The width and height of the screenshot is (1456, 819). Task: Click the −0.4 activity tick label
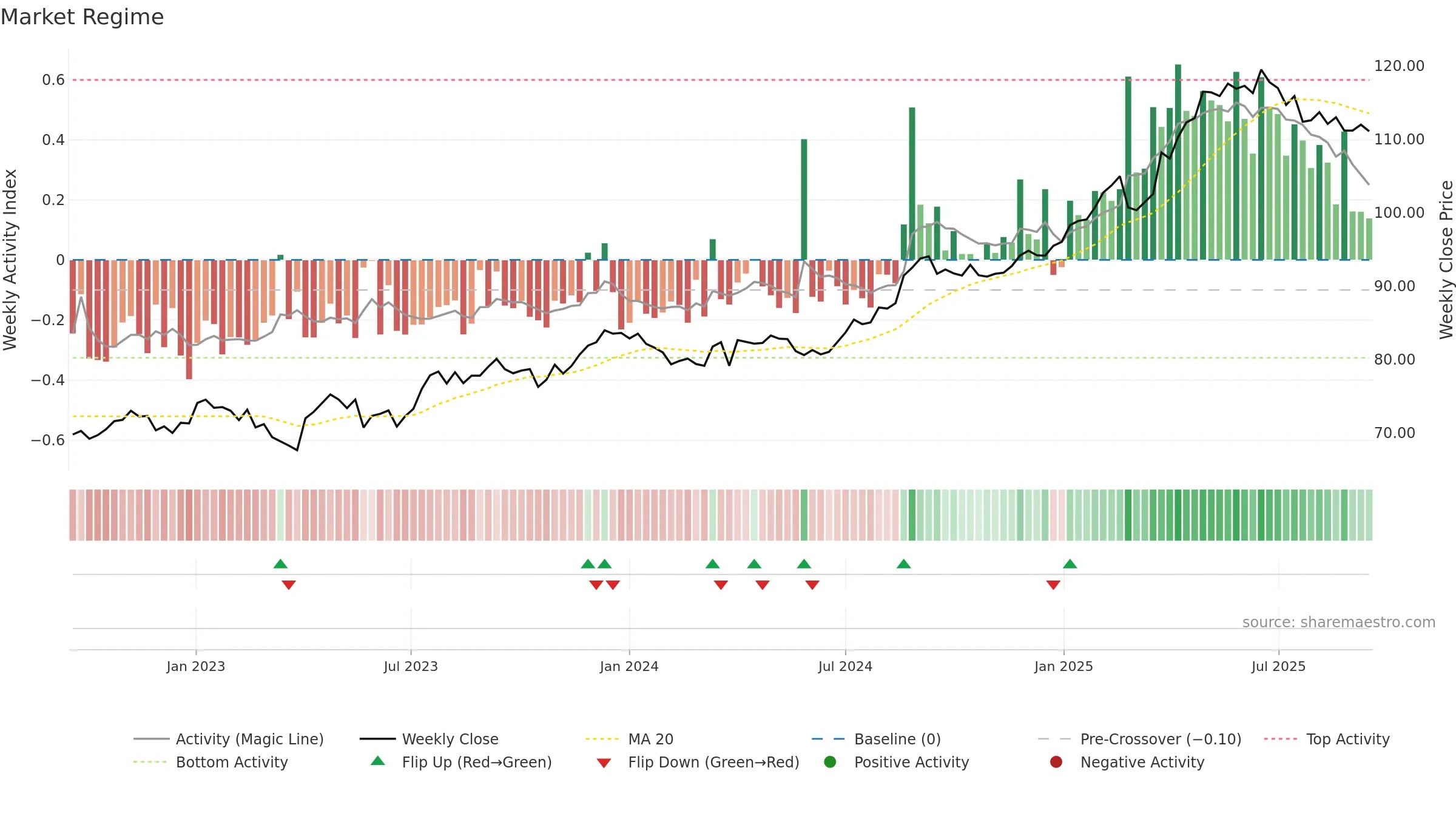(48, 380)
